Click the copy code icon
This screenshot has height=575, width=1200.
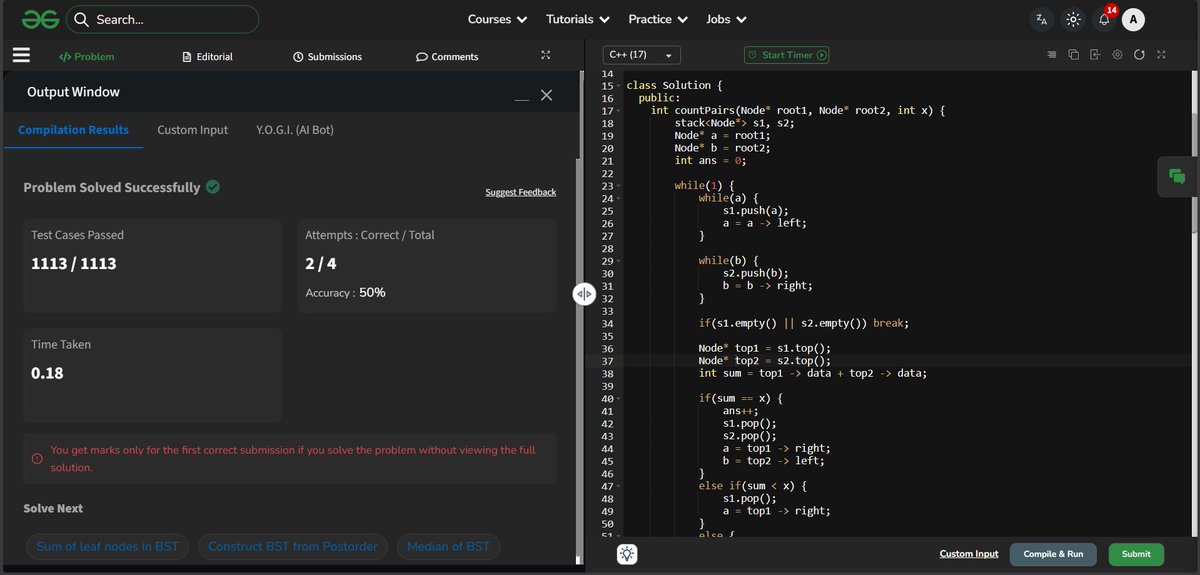point(1073,55)
